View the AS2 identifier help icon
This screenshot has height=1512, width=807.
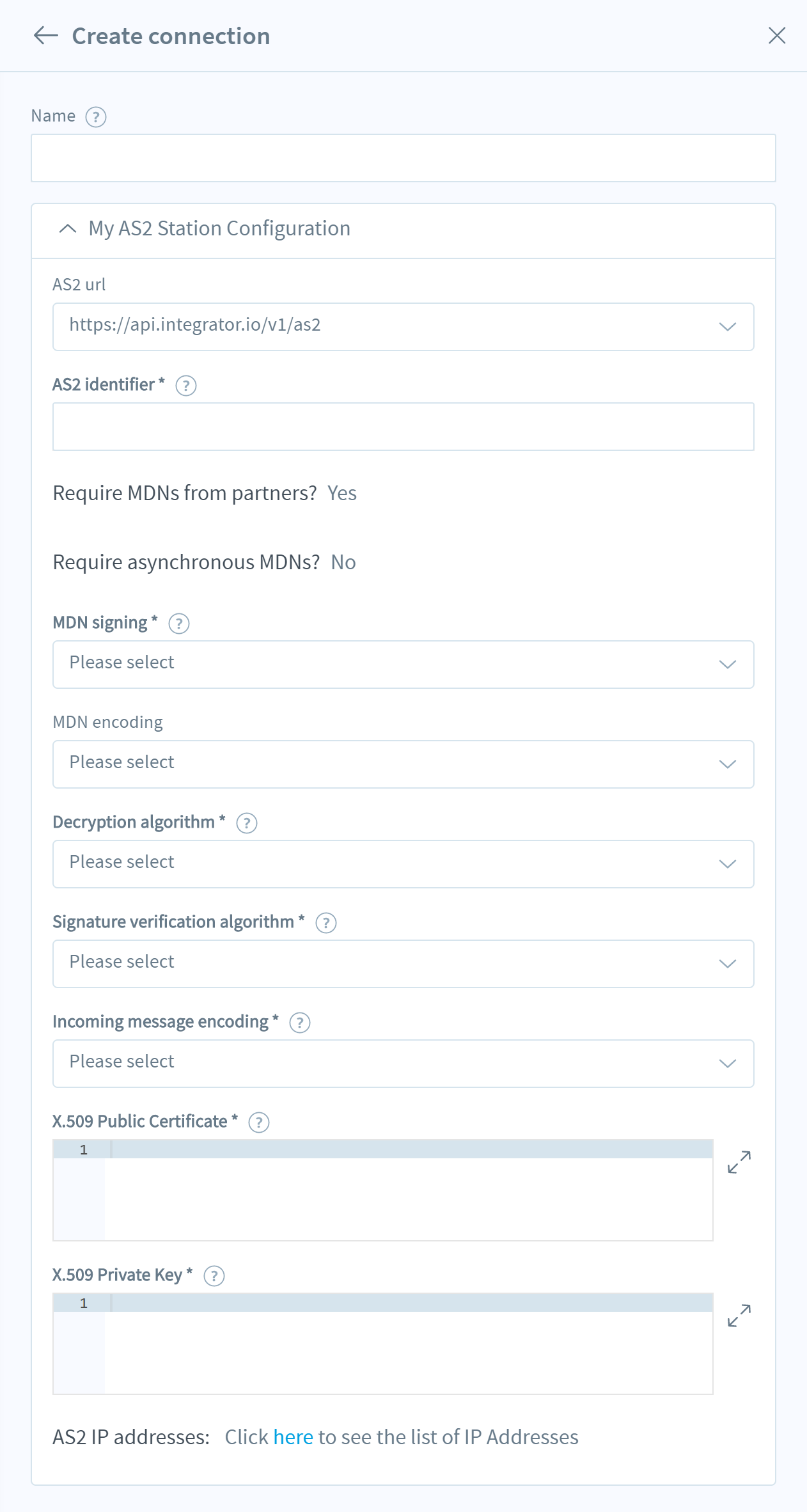click(185, 385)
